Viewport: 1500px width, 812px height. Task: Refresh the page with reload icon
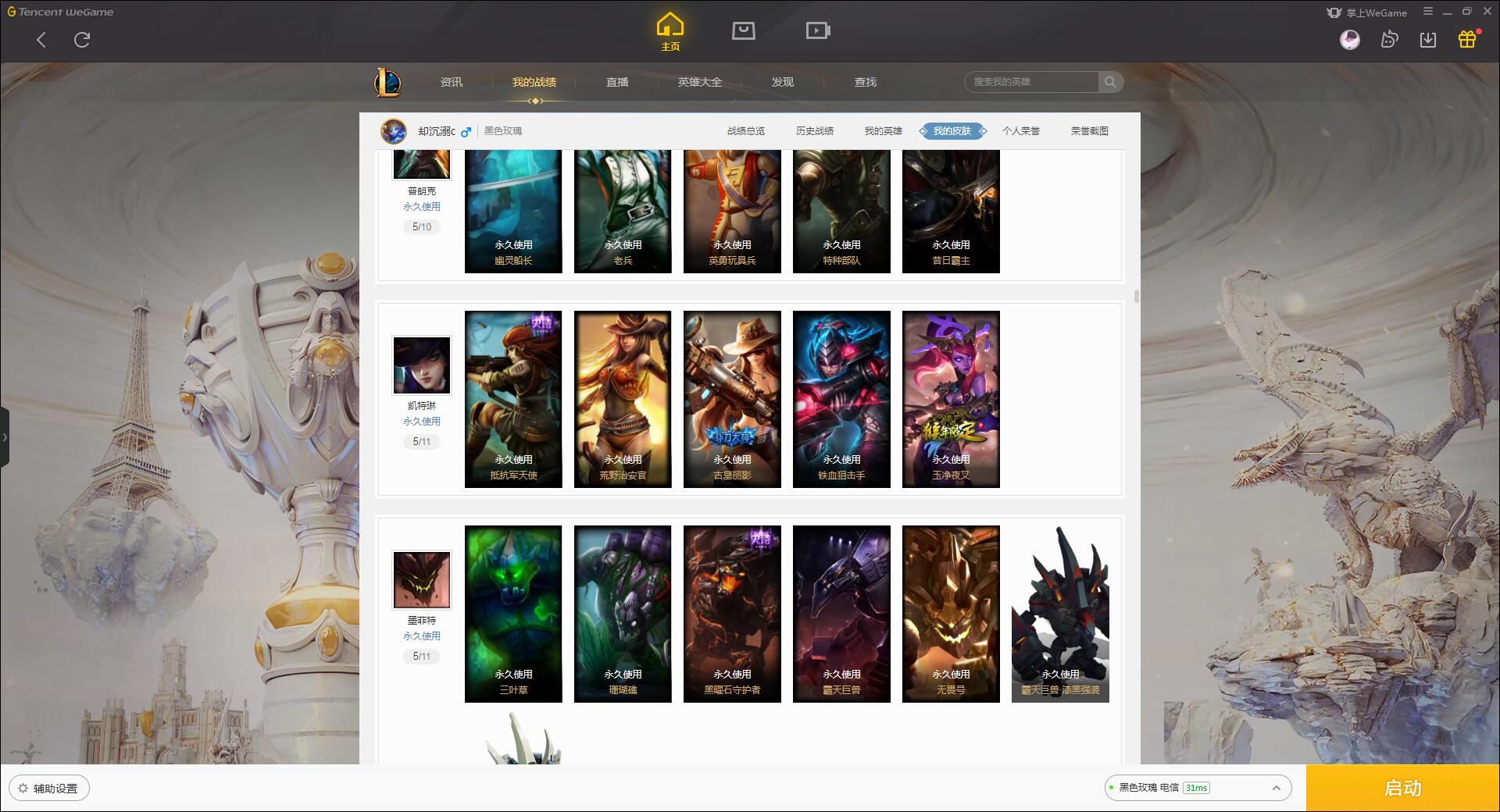82,40
